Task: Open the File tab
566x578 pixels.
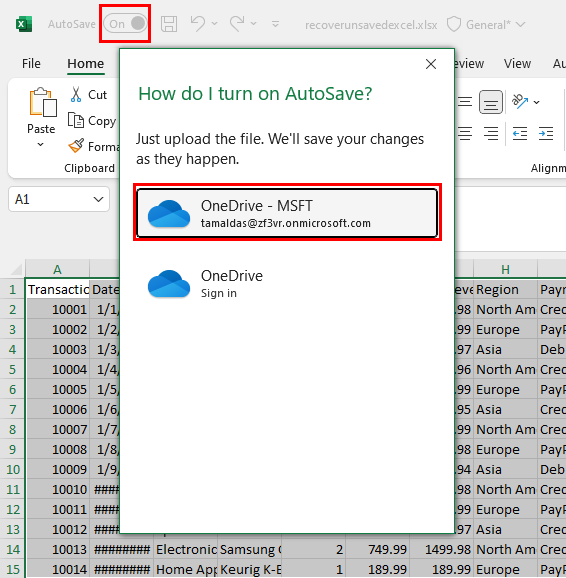Action: click(x=31, y=63)
